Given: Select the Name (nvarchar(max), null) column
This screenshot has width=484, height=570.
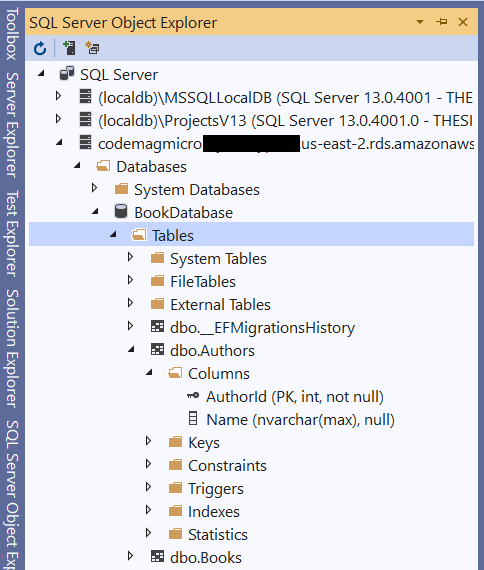Looking at the screenshot, I should point(300,420).
